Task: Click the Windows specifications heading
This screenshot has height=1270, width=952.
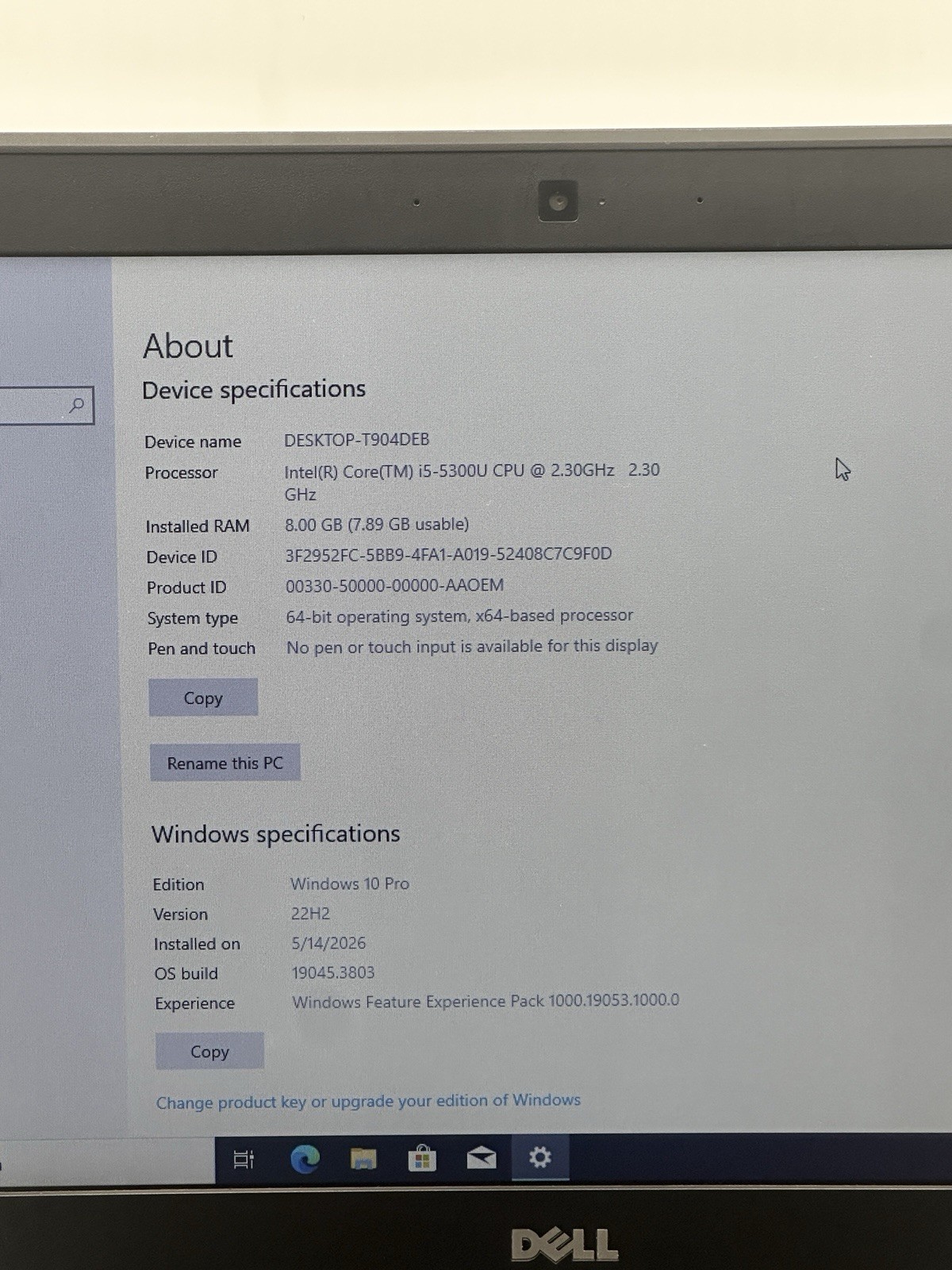Action: (x=275, y=834)
